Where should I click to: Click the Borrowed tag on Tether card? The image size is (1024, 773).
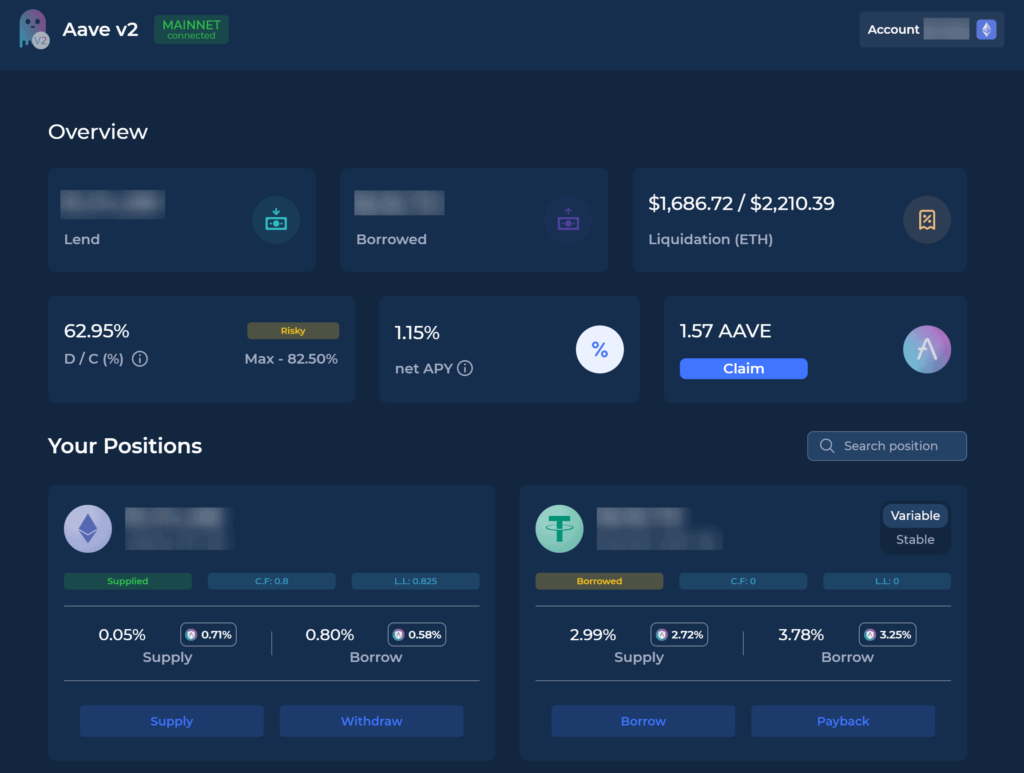coord(600,581)
